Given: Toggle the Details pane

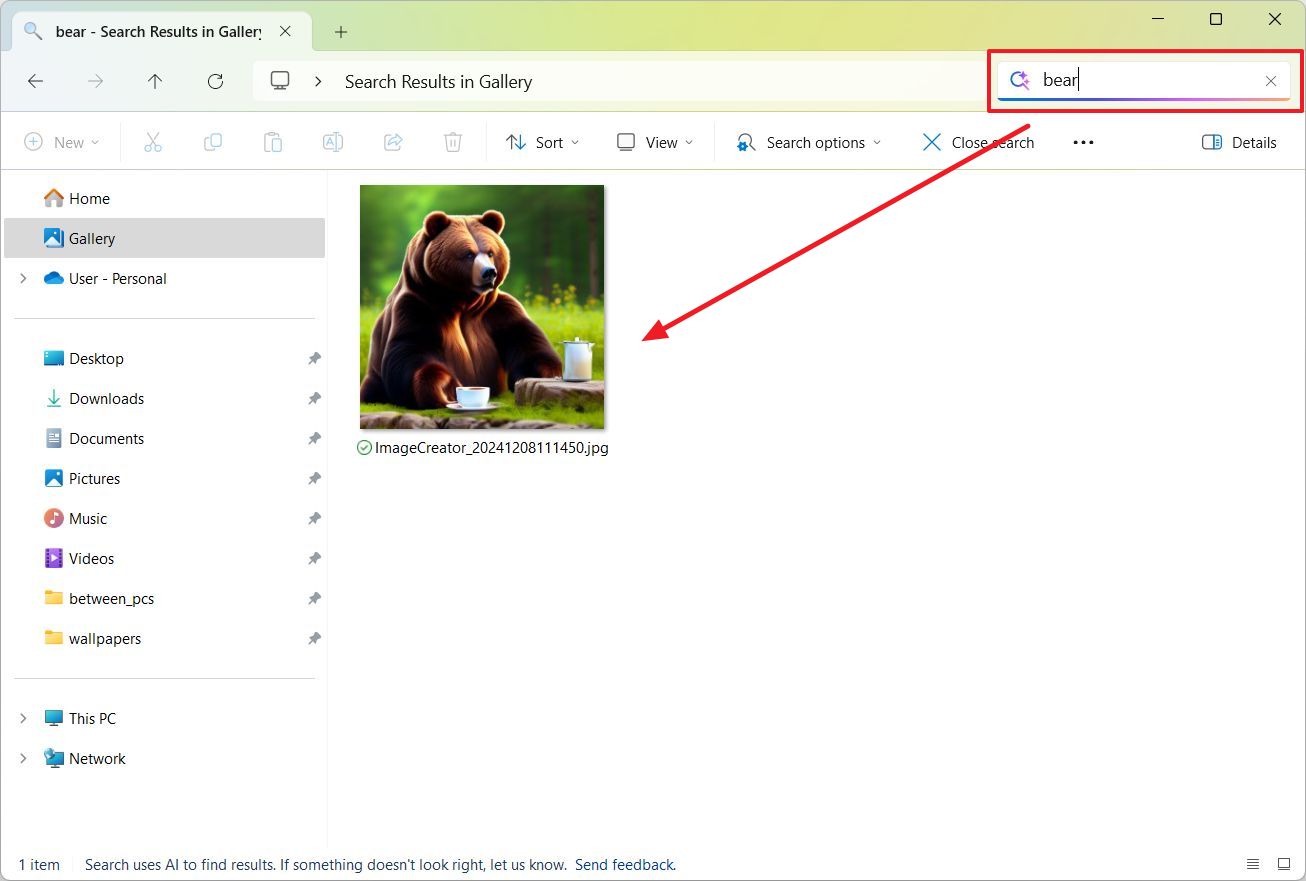Looking at the screenshot, I should point(1239,142).
